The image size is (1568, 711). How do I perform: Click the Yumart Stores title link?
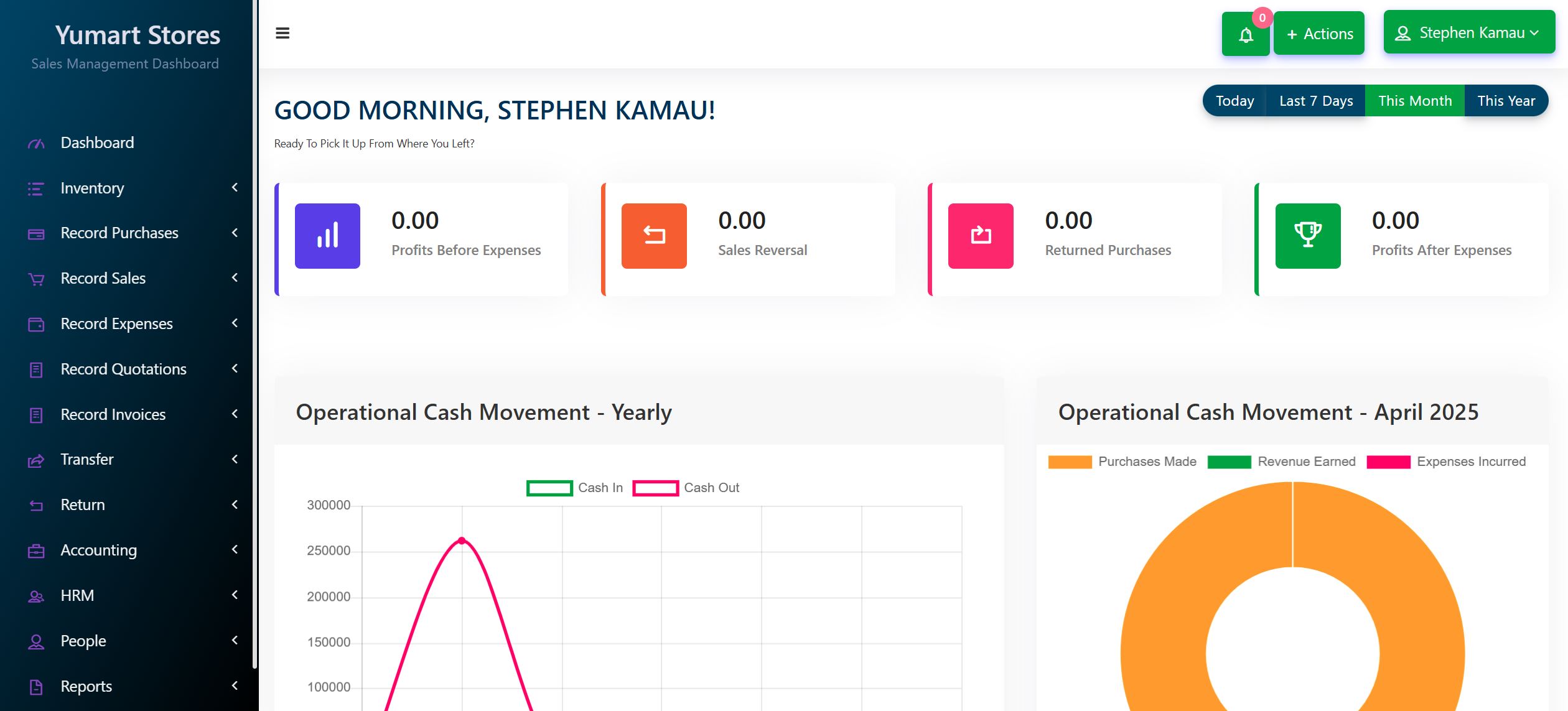[x=138, y=35]
